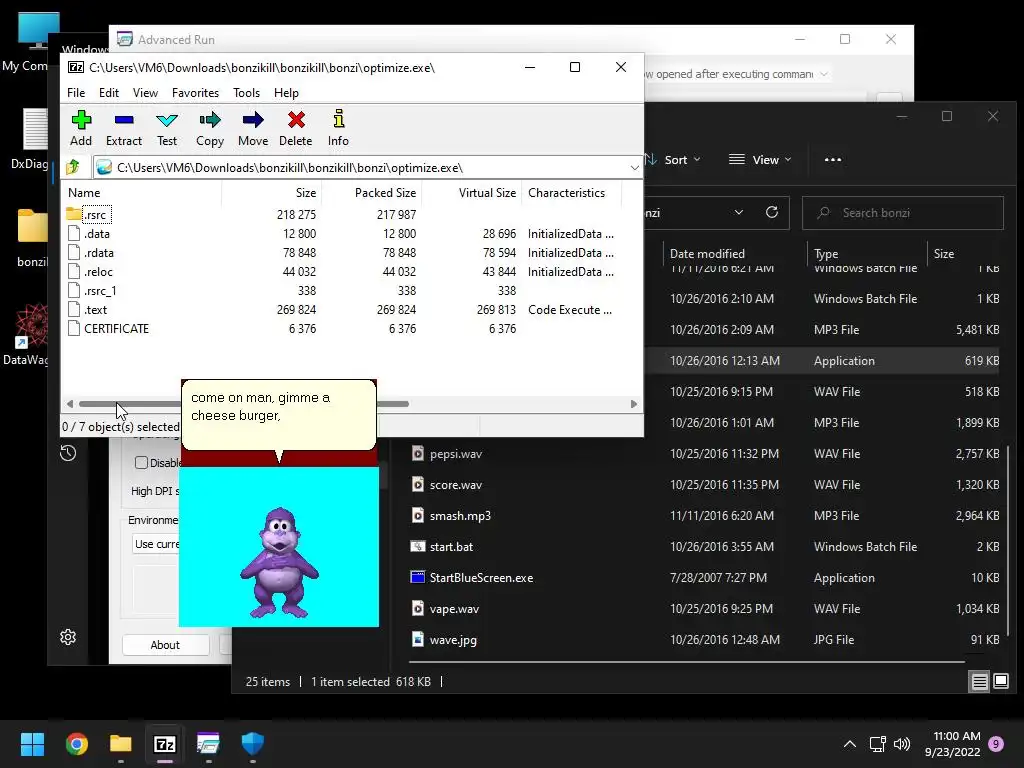Viewport: 1024px width, 768px height.
Task: Choose the Move toolbar icon
Action: click(253, 128)
